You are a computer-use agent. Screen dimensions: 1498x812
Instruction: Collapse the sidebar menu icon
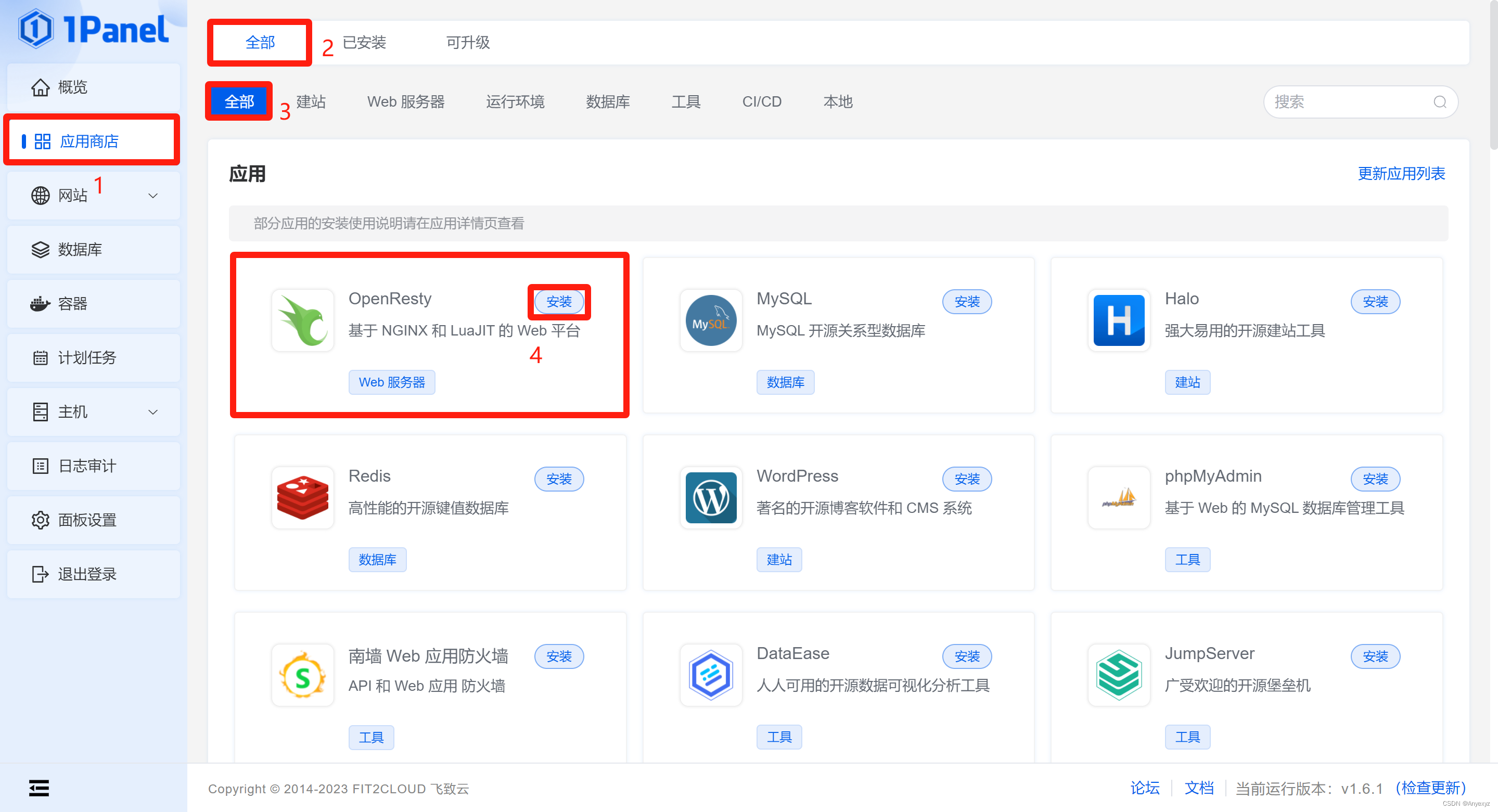click(x=39, y=788)
